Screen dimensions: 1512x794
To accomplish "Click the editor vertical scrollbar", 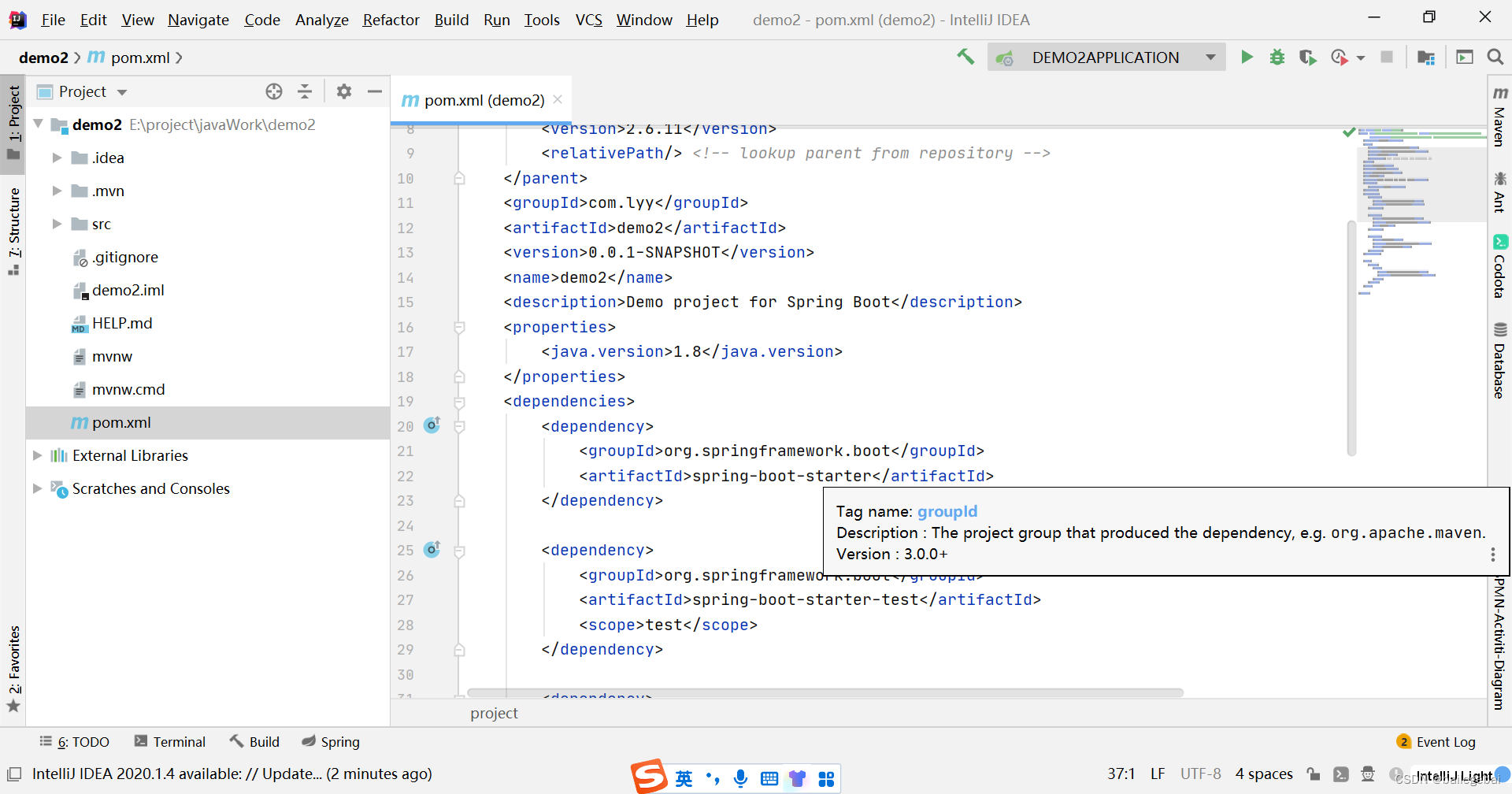I will click(1351, 339).
